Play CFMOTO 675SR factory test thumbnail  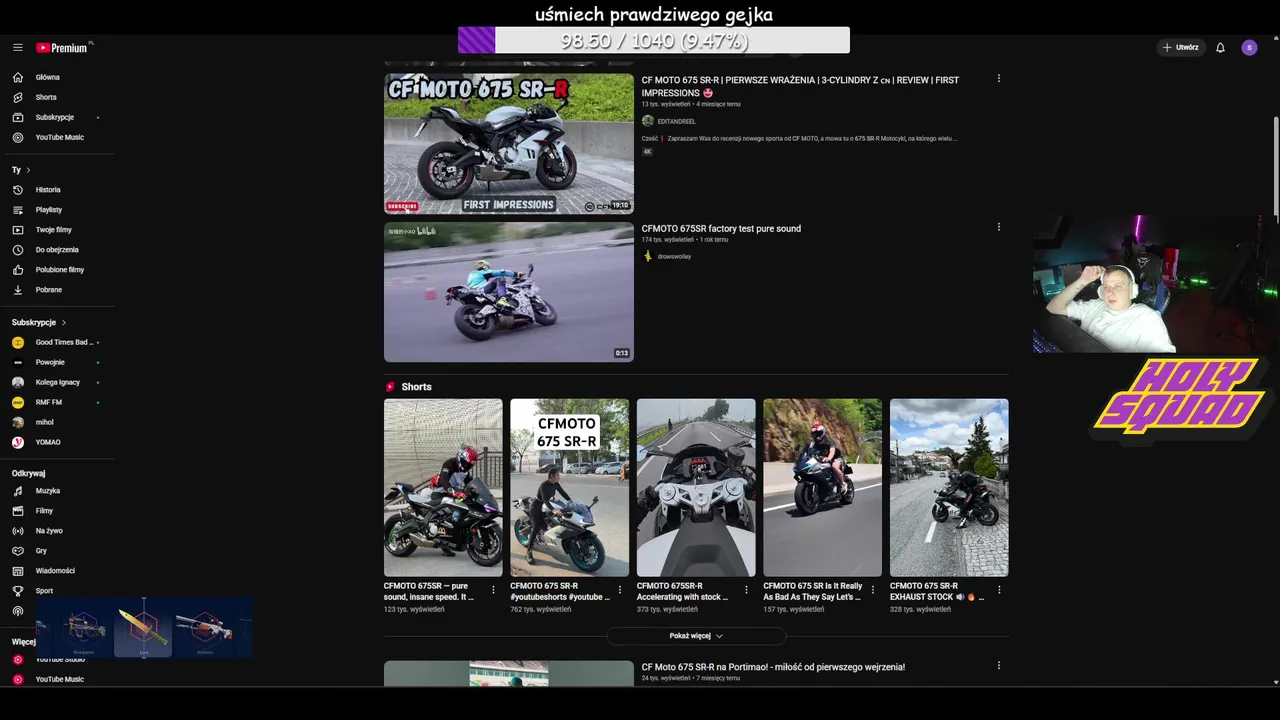[x=508, y=292]
